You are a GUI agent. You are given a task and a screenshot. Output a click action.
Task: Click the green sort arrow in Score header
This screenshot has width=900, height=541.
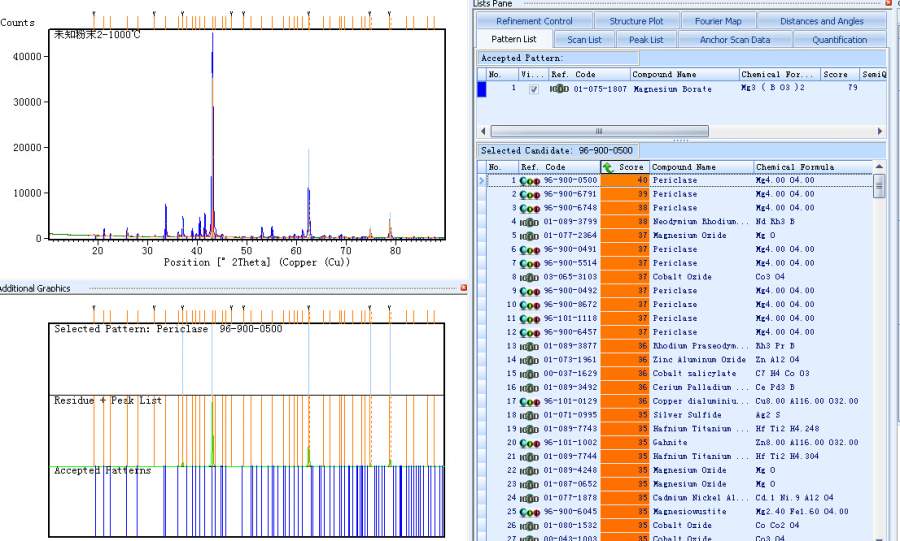point(608,167)
